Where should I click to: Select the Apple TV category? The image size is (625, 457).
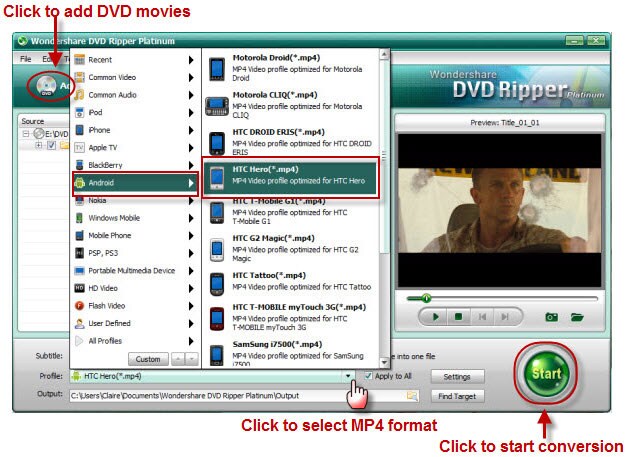point(135,147)
